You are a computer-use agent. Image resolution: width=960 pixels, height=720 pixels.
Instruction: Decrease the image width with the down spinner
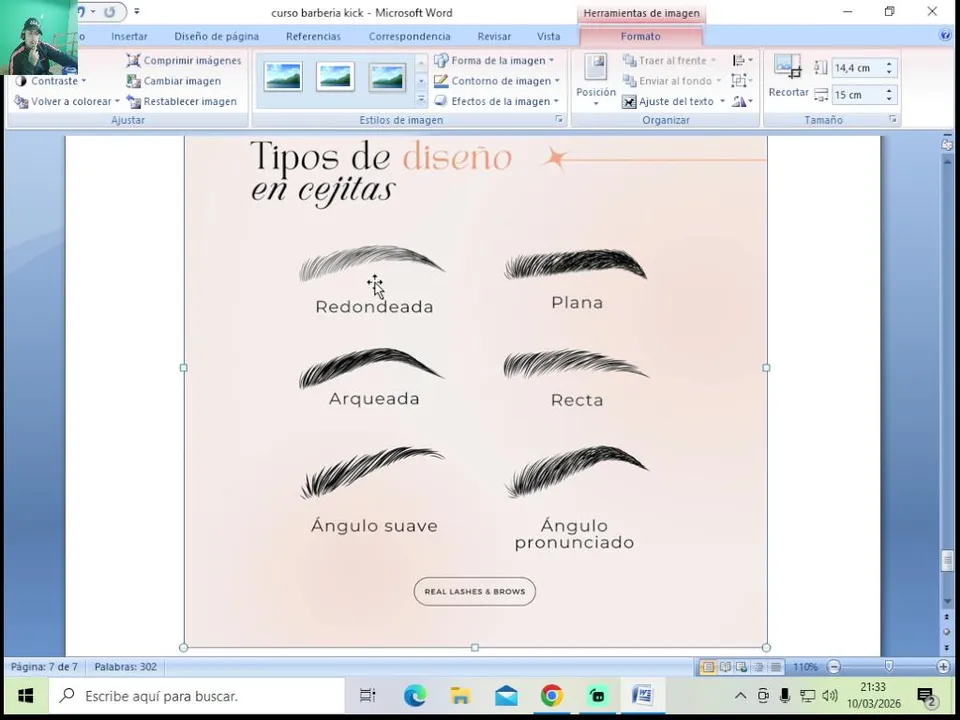click(x=889, y=99)
